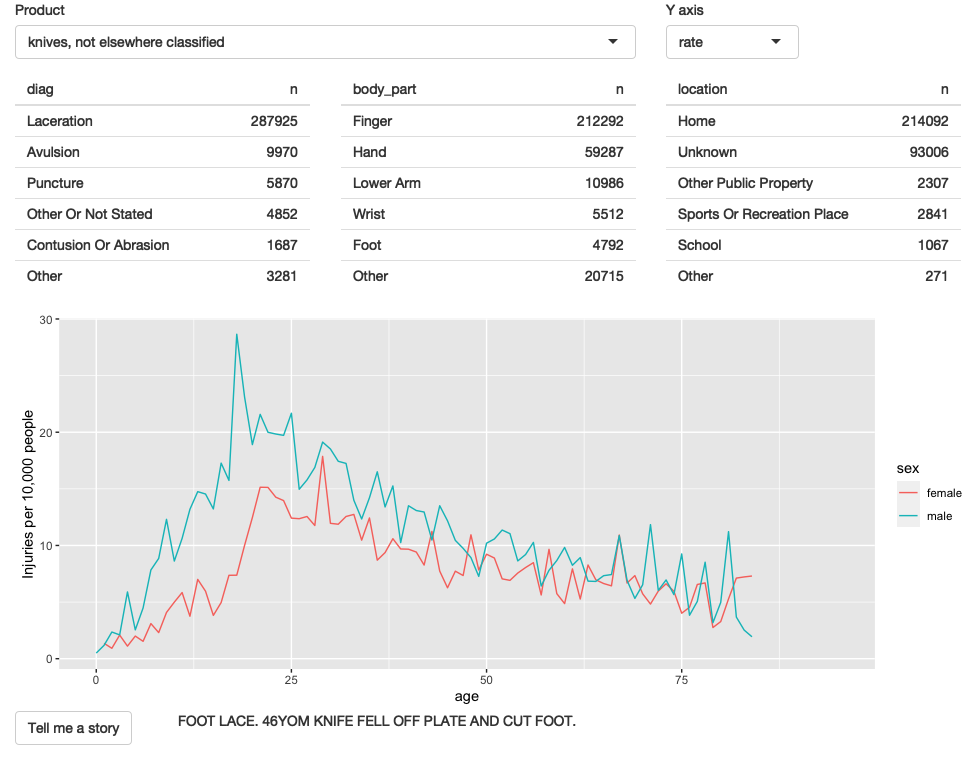Click the Tell me a story button
Image resolution: width=977 pixels, height=765 pixels.
click(74, 728)
